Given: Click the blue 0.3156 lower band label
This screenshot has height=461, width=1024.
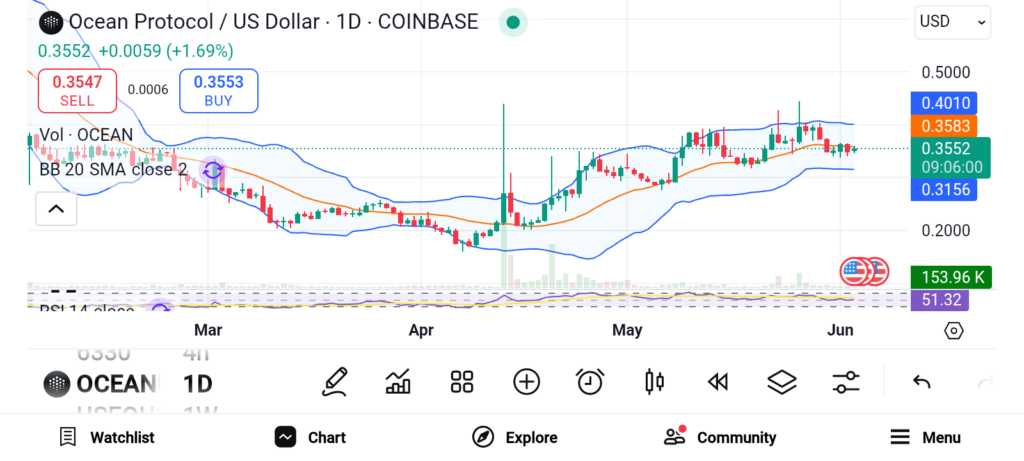Looking at the screenshot, I should [944, 190].
